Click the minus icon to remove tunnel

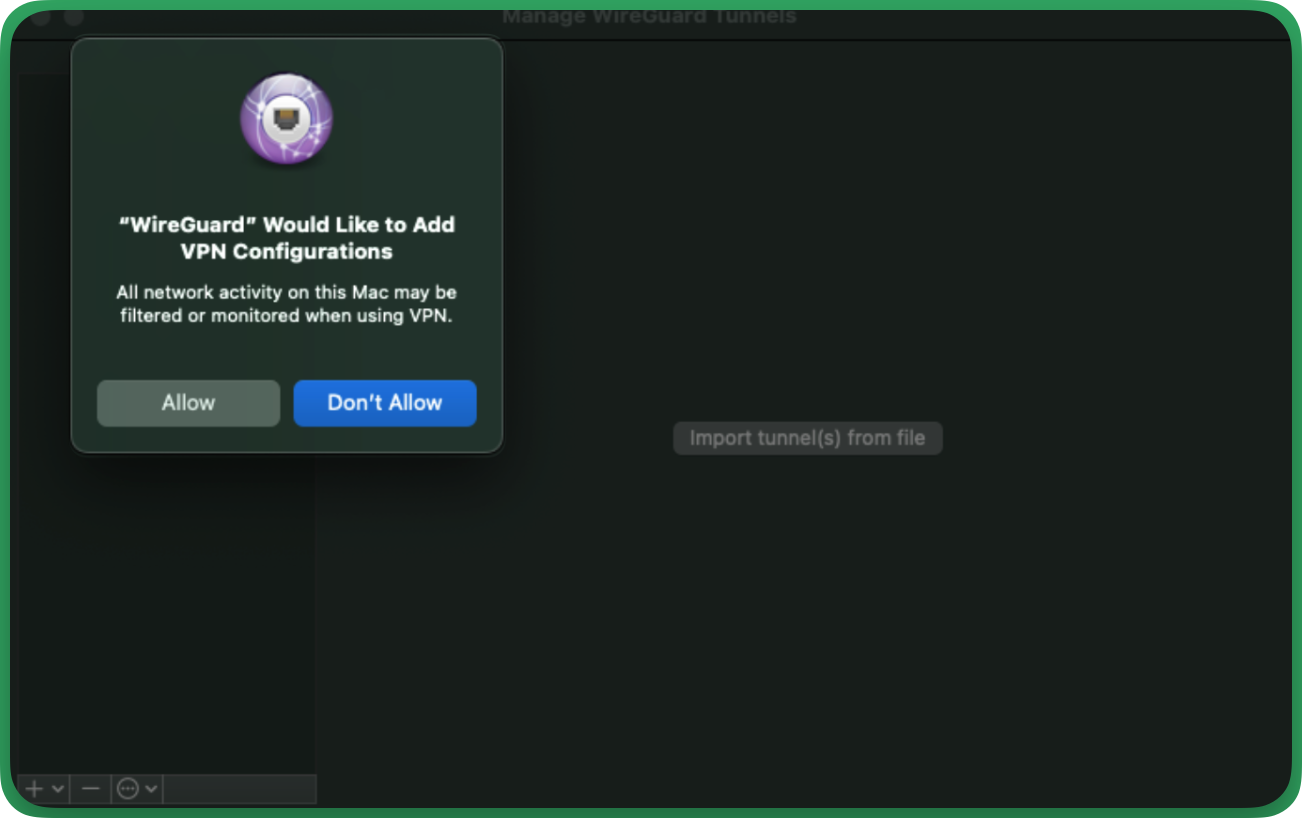point(90,789)
